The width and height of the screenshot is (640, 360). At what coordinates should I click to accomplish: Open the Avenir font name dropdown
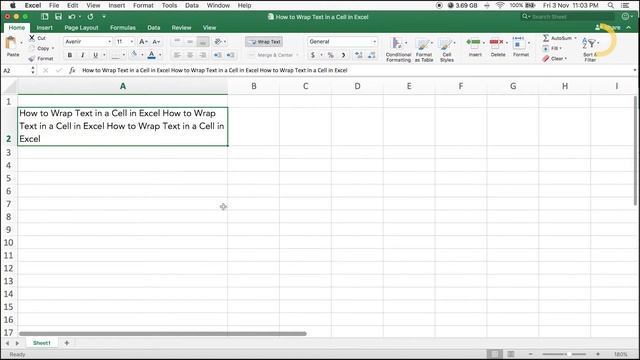[109, 42]
